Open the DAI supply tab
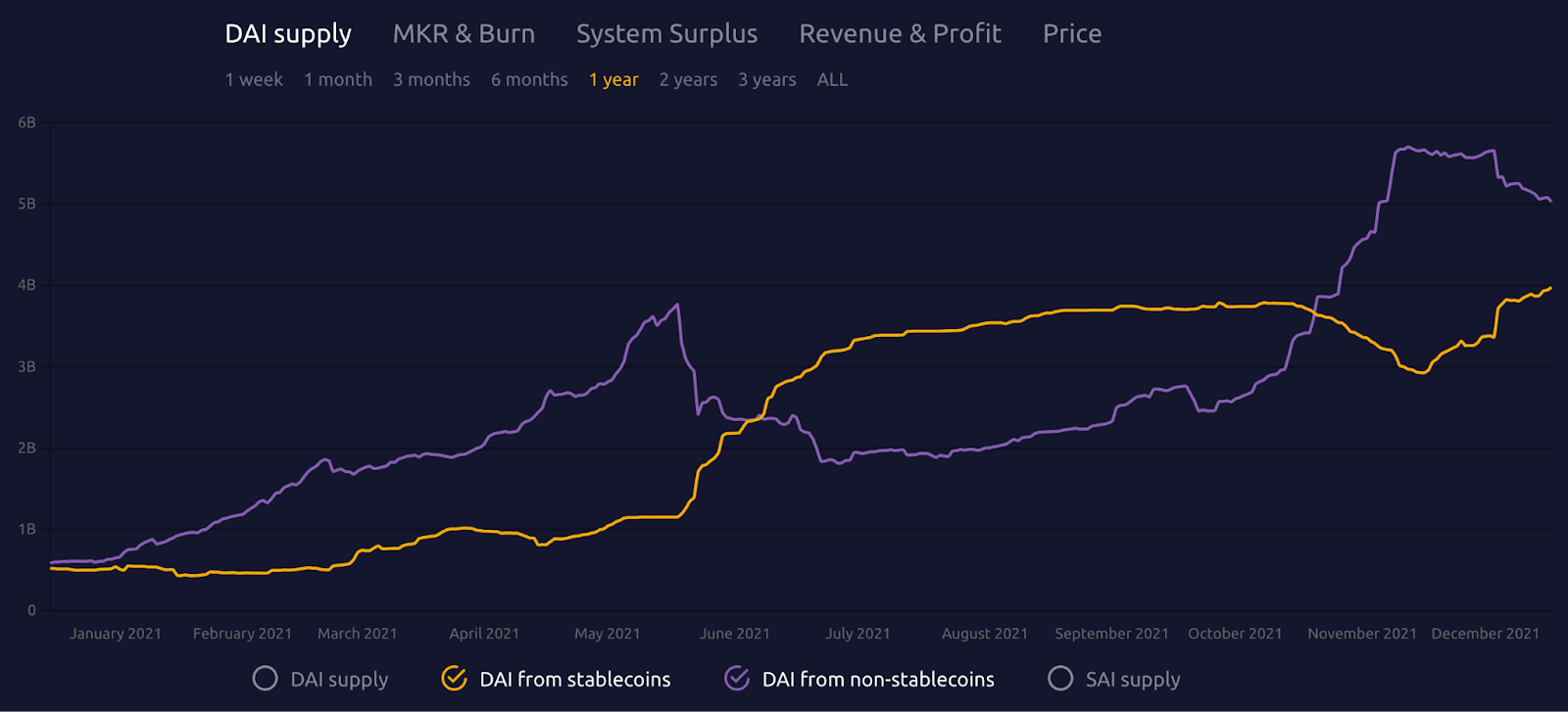 (x=288, y=34)
